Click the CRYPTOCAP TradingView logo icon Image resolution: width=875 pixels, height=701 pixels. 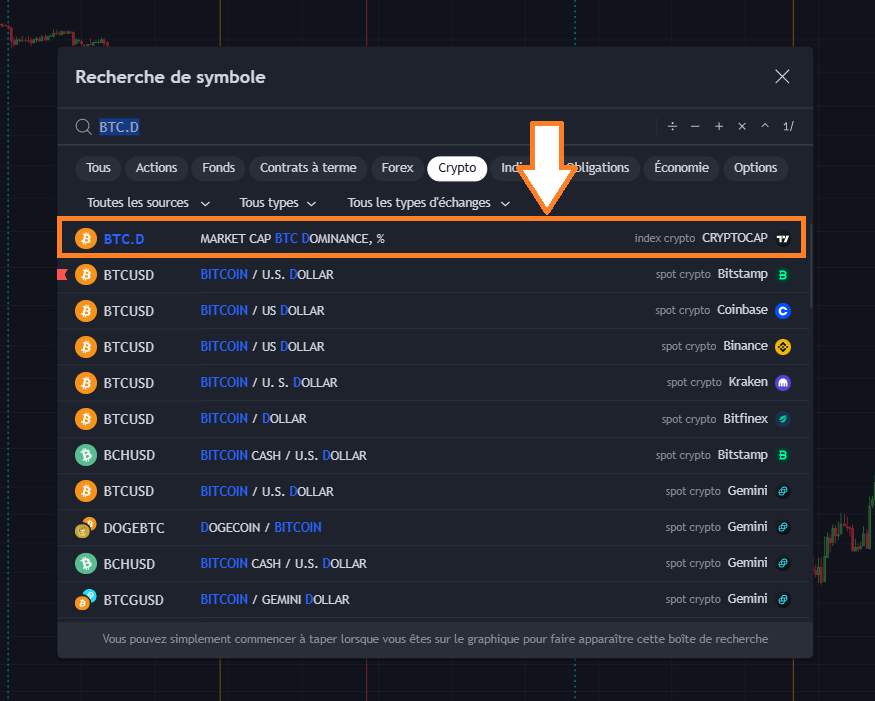[x=783, y=239]
